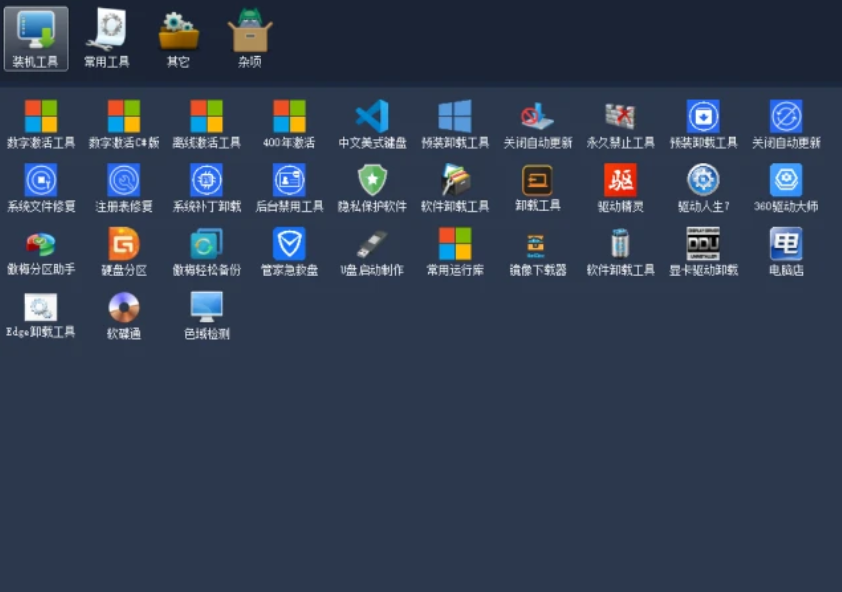
Task: Launch 常用运行库
Action: pyautogui.click(x=455, y=251)
